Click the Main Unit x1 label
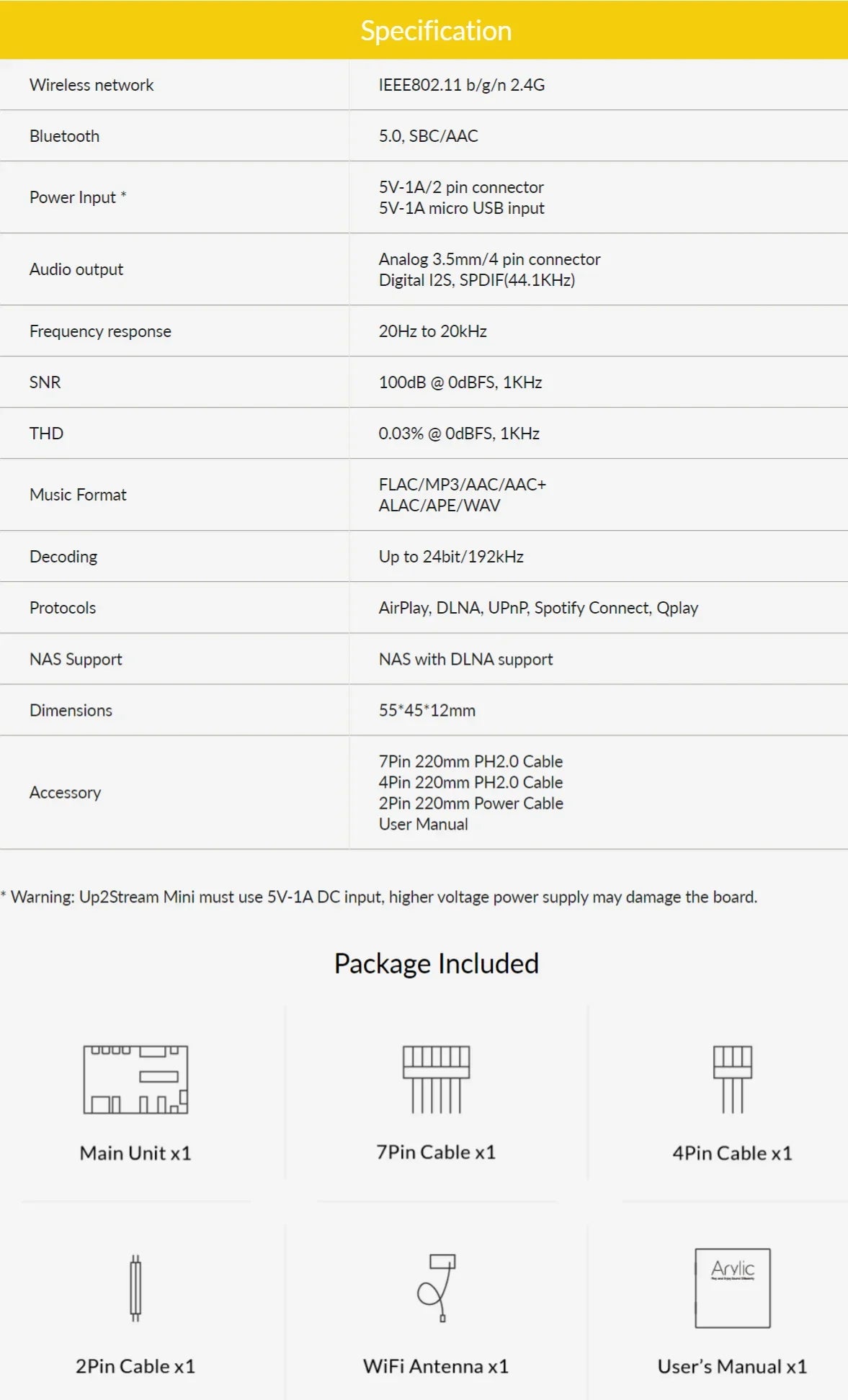The height and width of the screenshot is (1400, 848). [x=135, y=1153]
